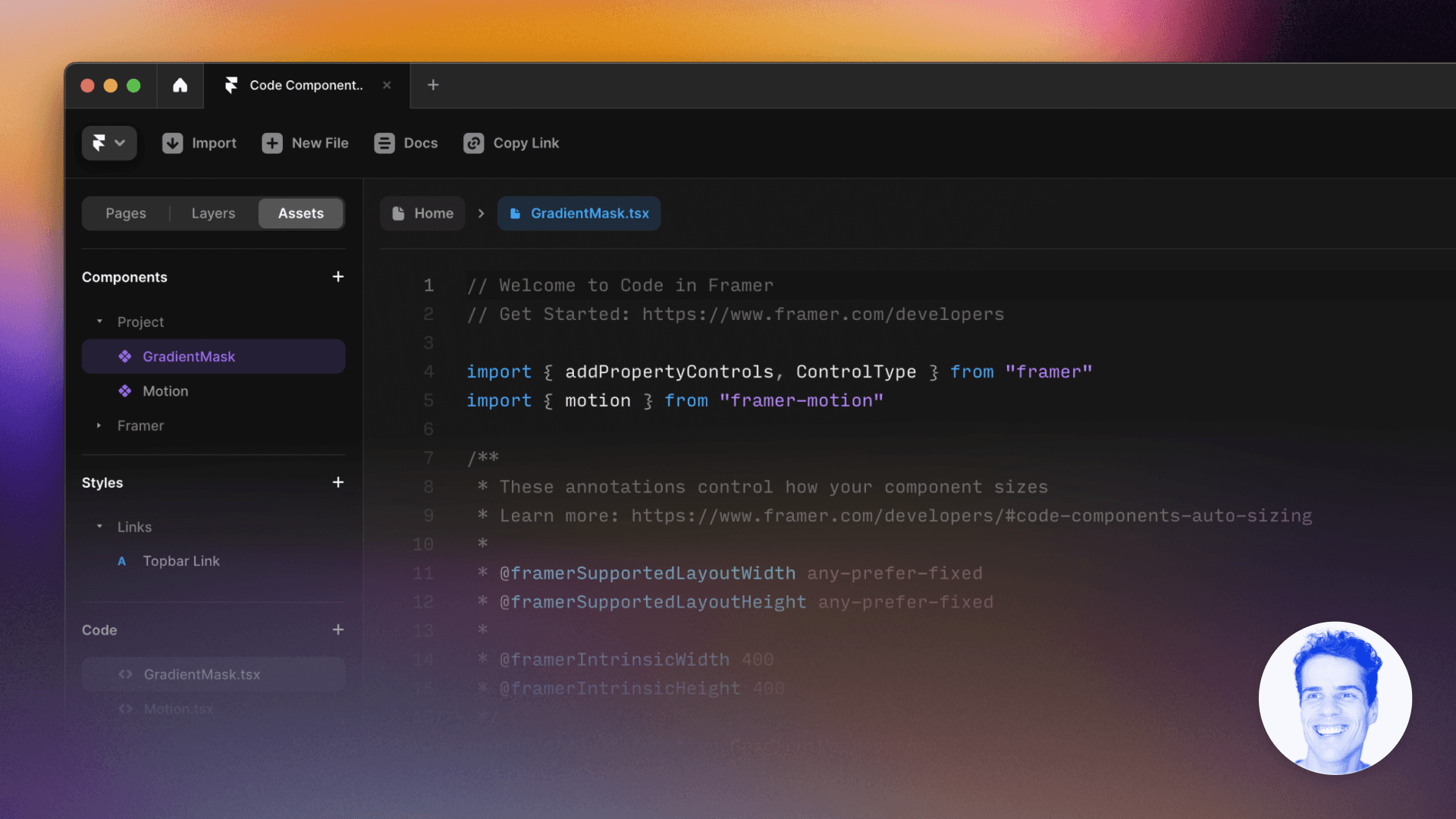1456x819 pixels.
Task: Expand the Framer folder in Components
Action: coord(99,426)
